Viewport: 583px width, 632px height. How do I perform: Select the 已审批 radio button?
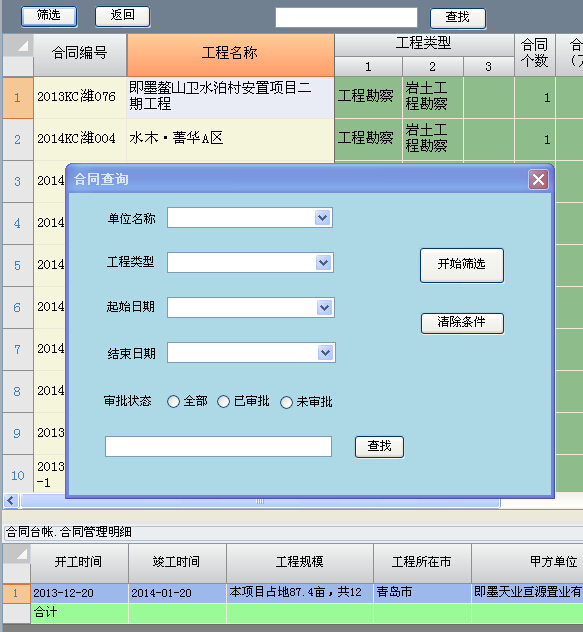pos(223,401)
